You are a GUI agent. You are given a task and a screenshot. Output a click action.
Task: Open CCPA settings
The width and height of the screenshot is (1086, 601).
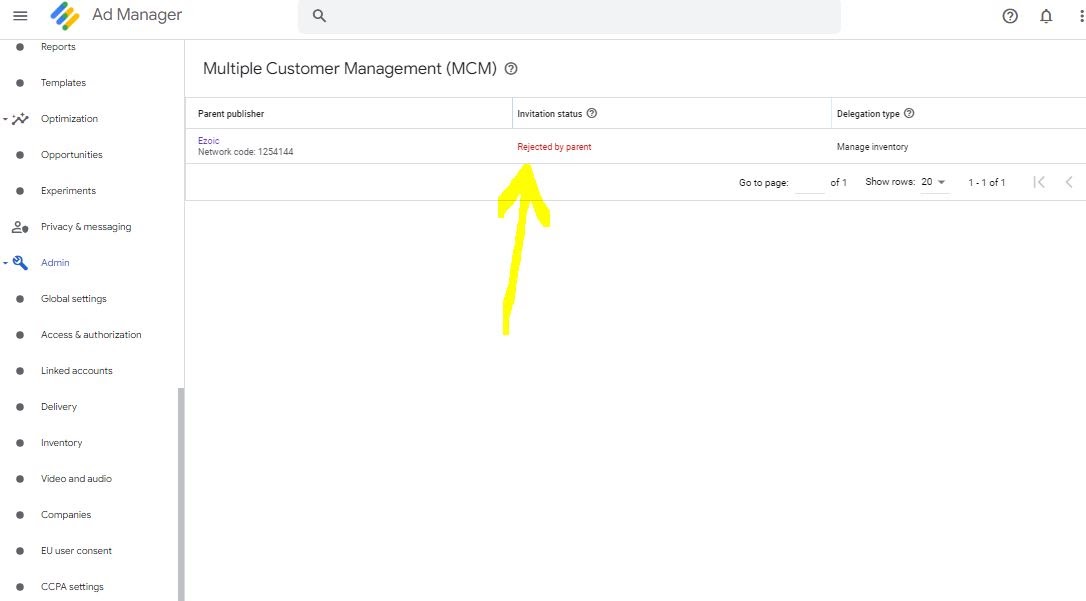pyautogui.click(x=72, y=586)
